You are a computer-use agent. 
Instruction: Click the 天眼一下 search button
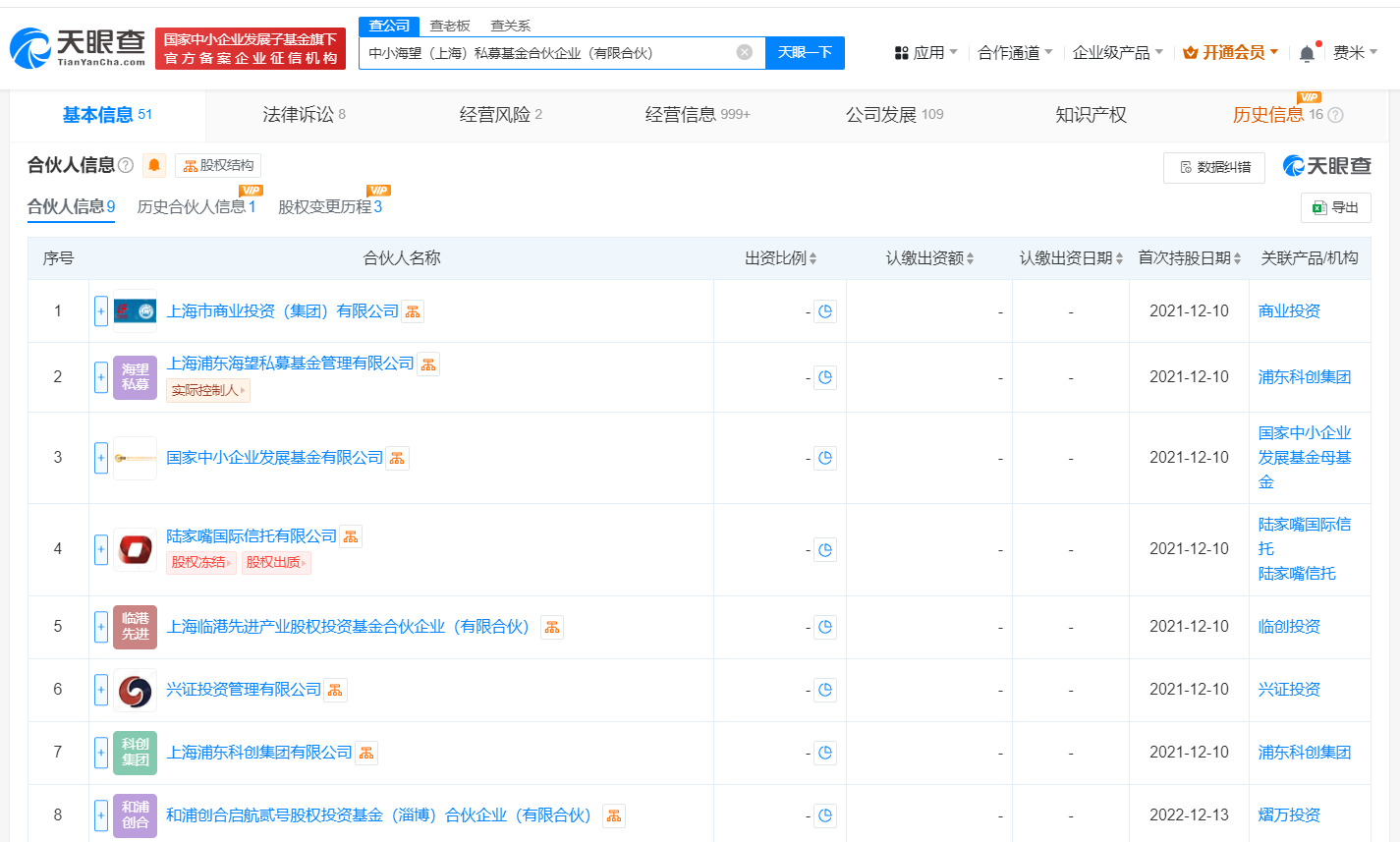pos(806,53)
